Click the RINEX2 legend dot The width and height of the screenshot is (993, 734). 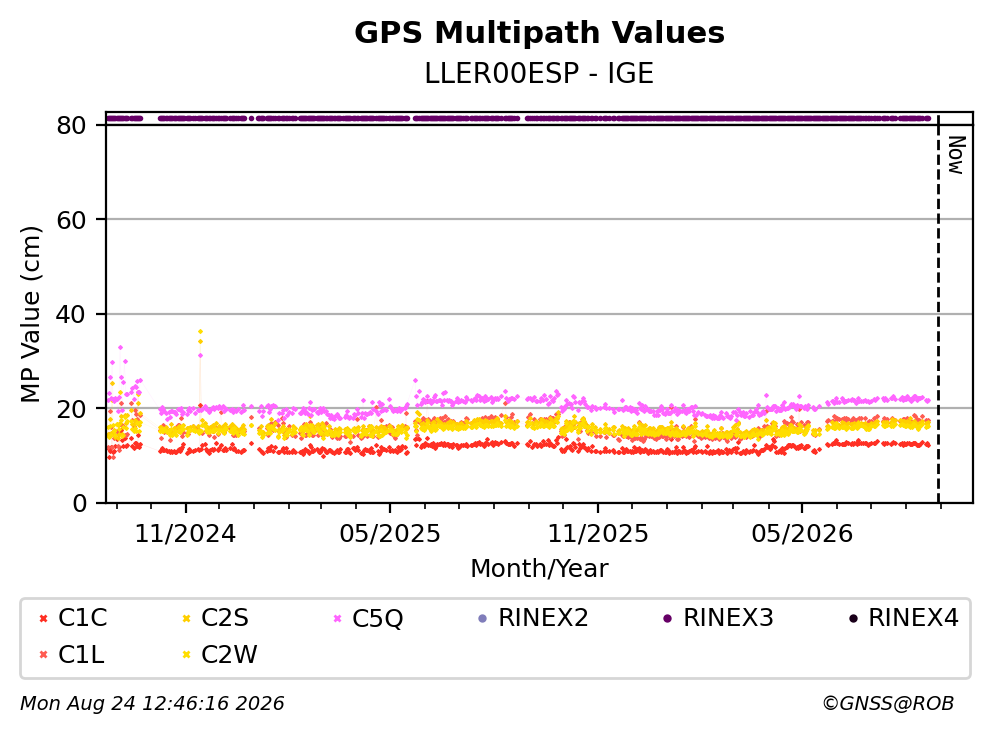483,618
